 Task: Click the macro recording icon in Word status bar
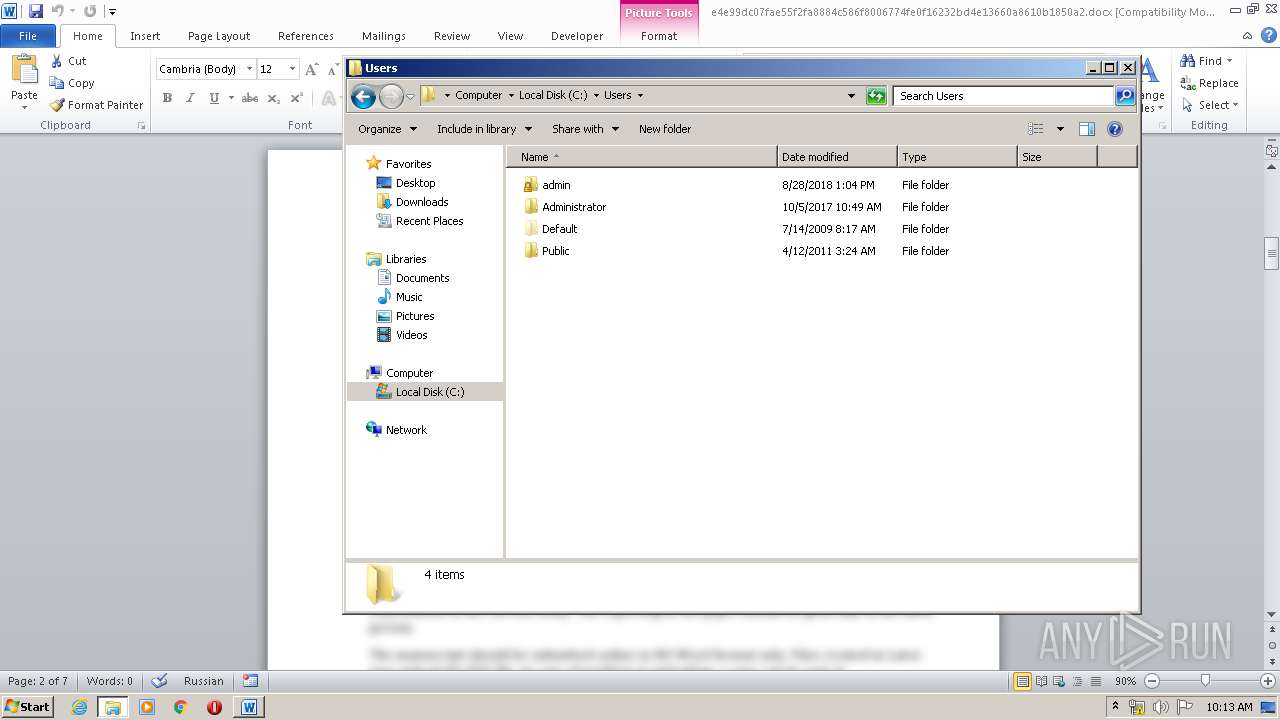click(250, 681)
